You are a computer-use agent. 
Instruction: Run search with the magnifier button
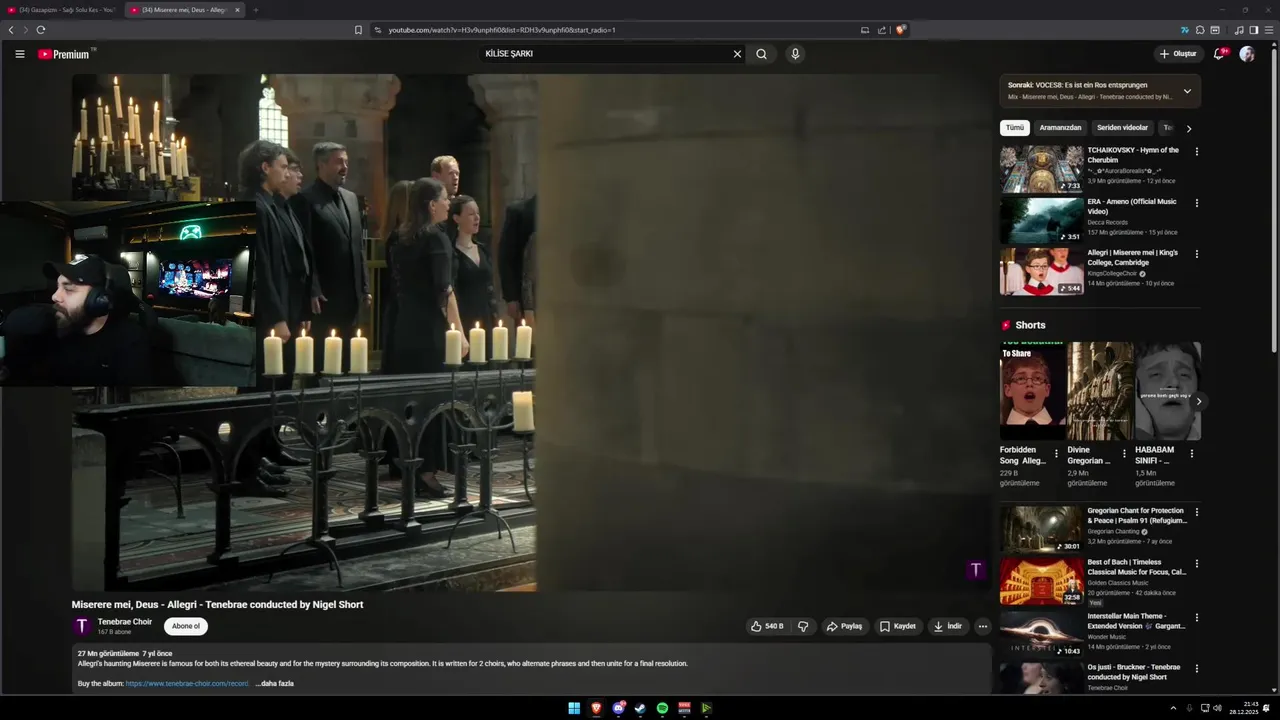(x=762, y=54)
